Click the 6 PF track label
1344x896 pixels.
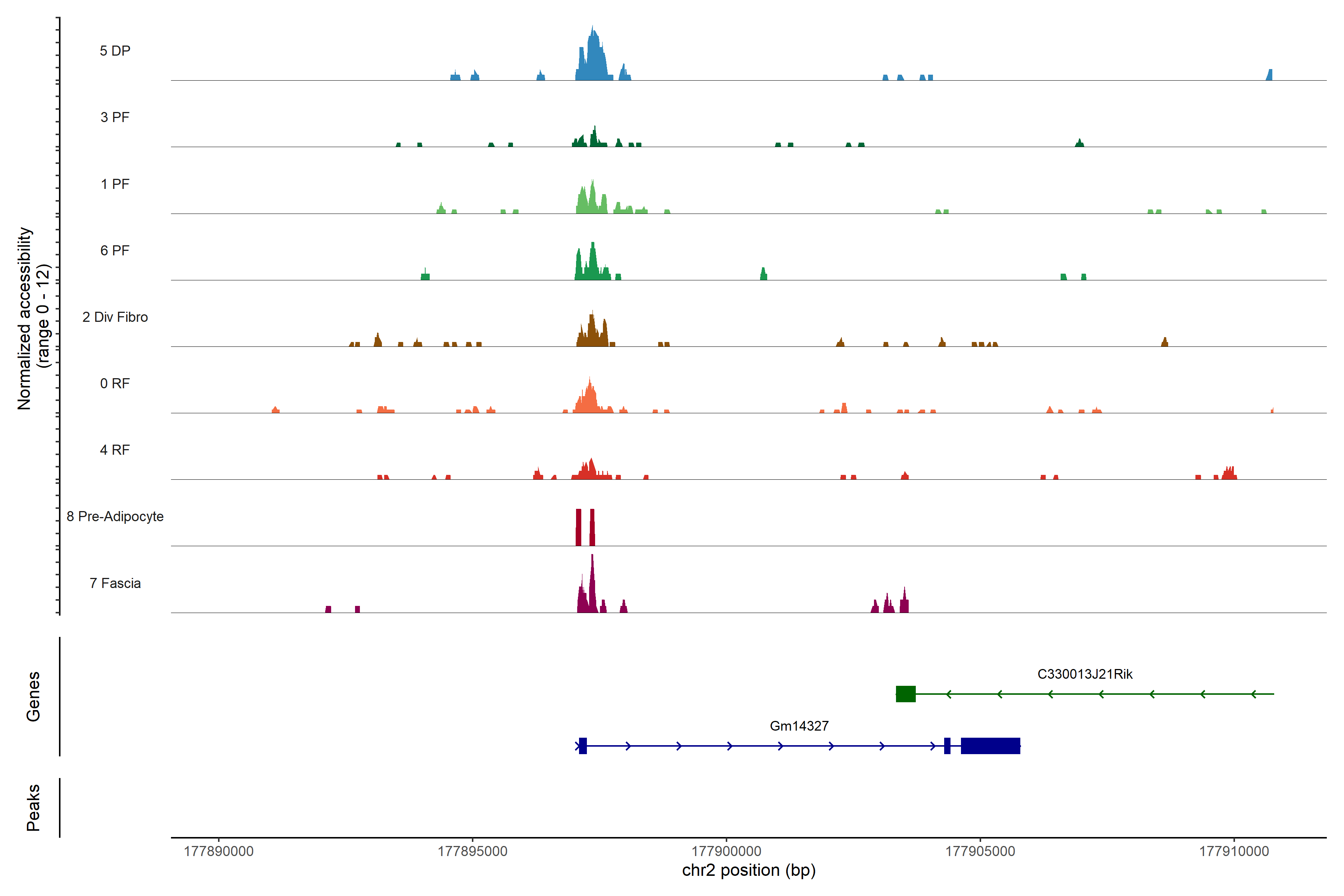pos(115,250)
